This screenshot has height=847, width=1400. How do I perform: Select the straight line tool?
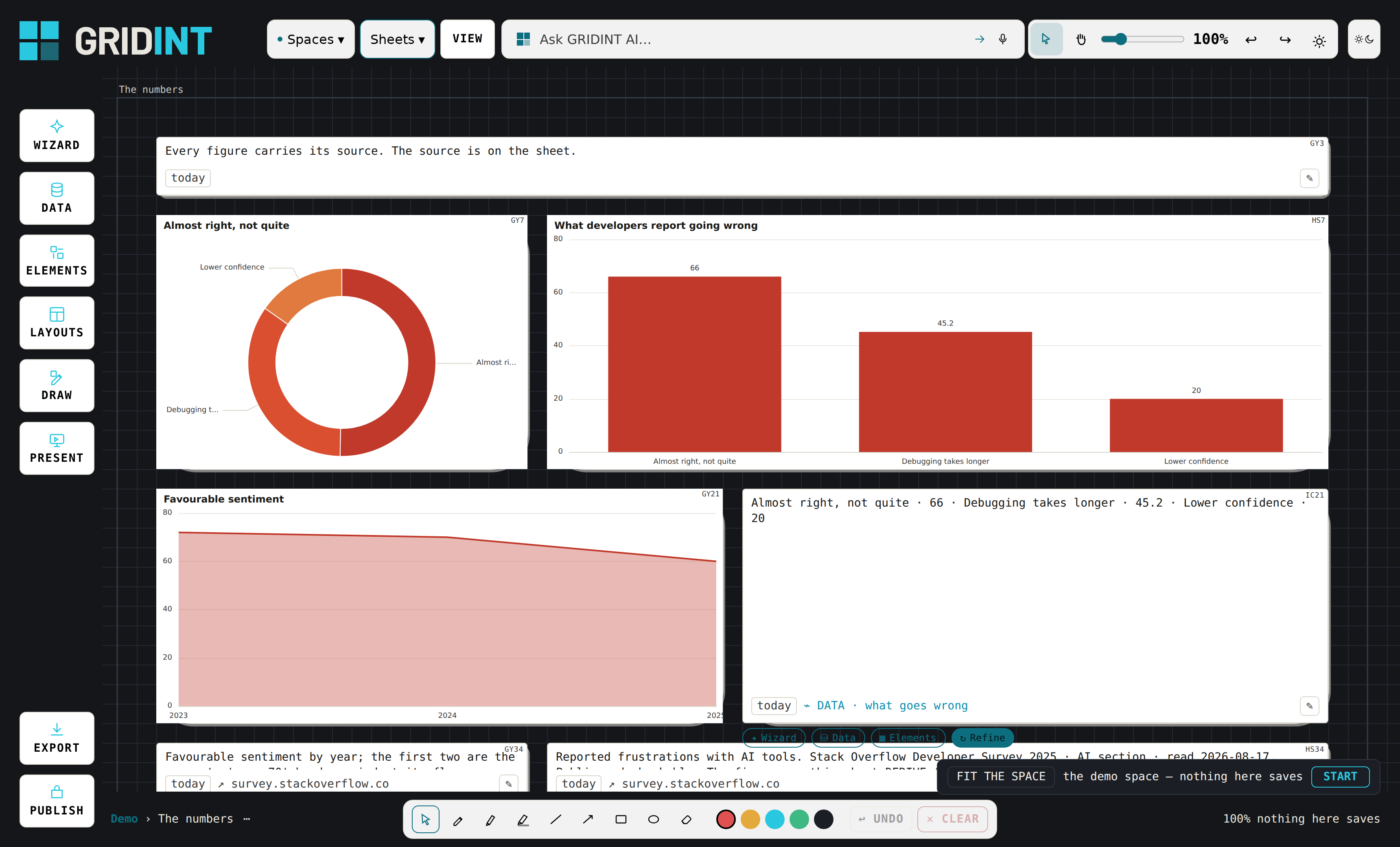point(556,819)
